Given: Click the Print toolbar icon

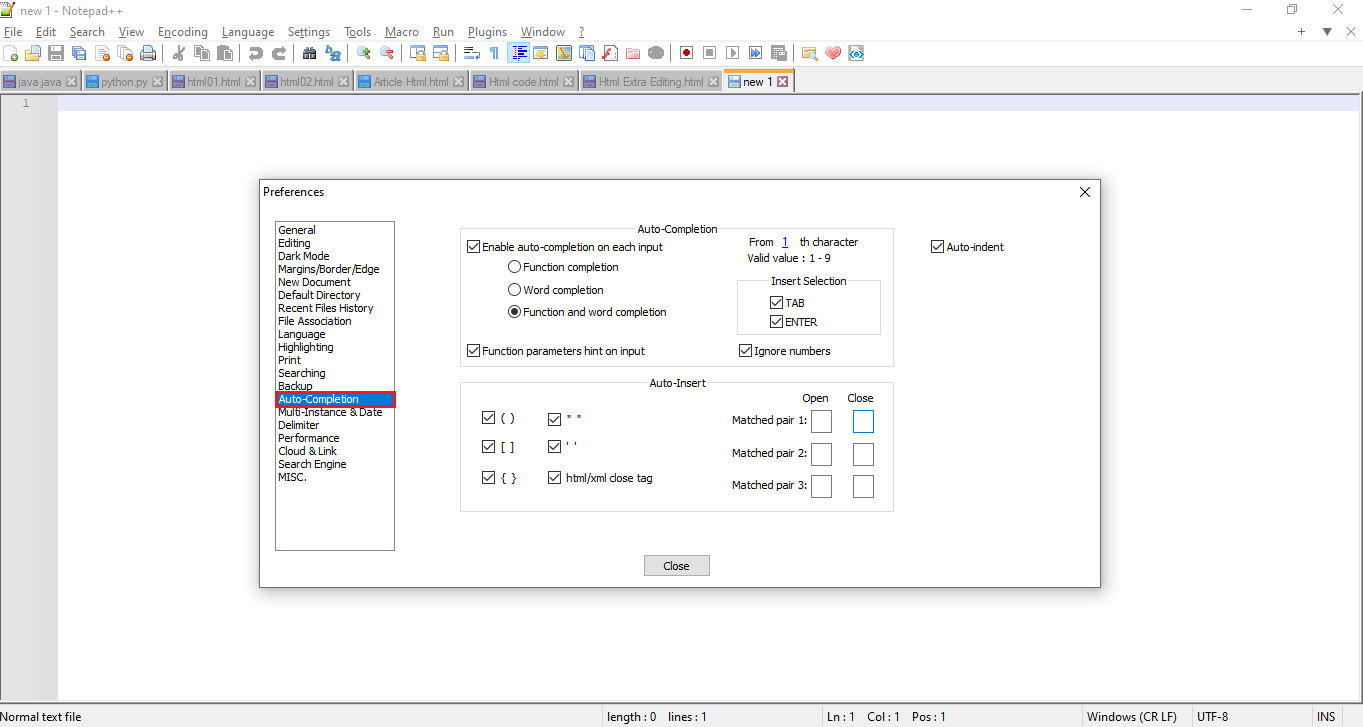Looking at the screenshot, I should coord(148,53).
